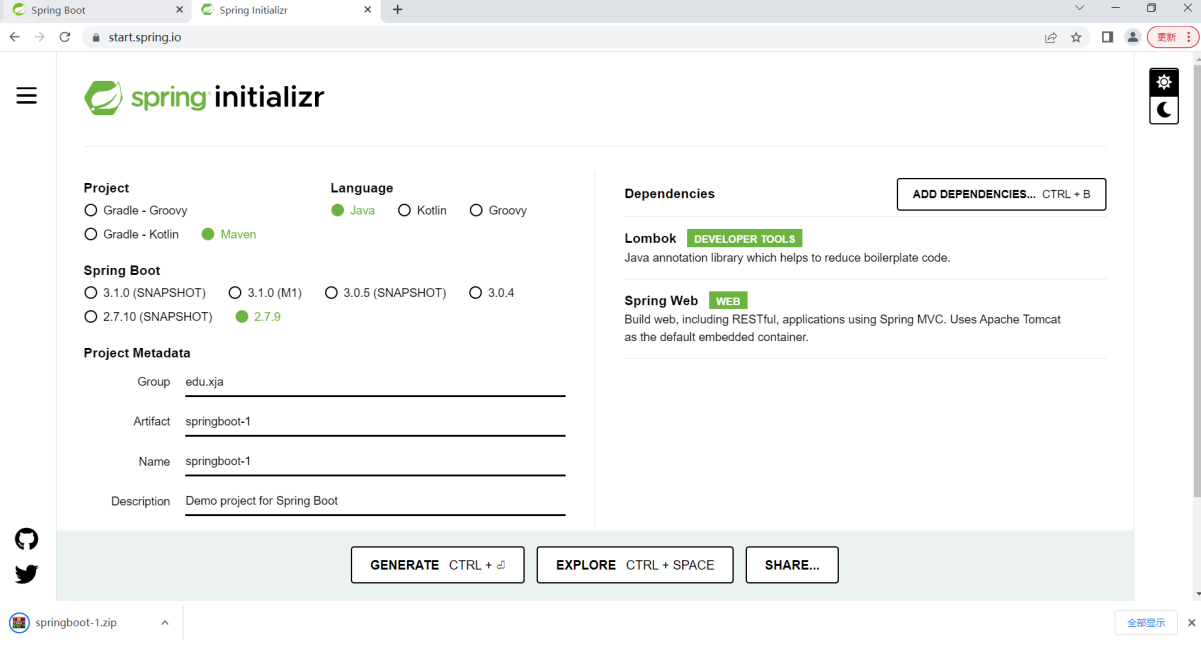Click the Project Metadata heading
1201x651 pixels.
[x=137, y=353]
